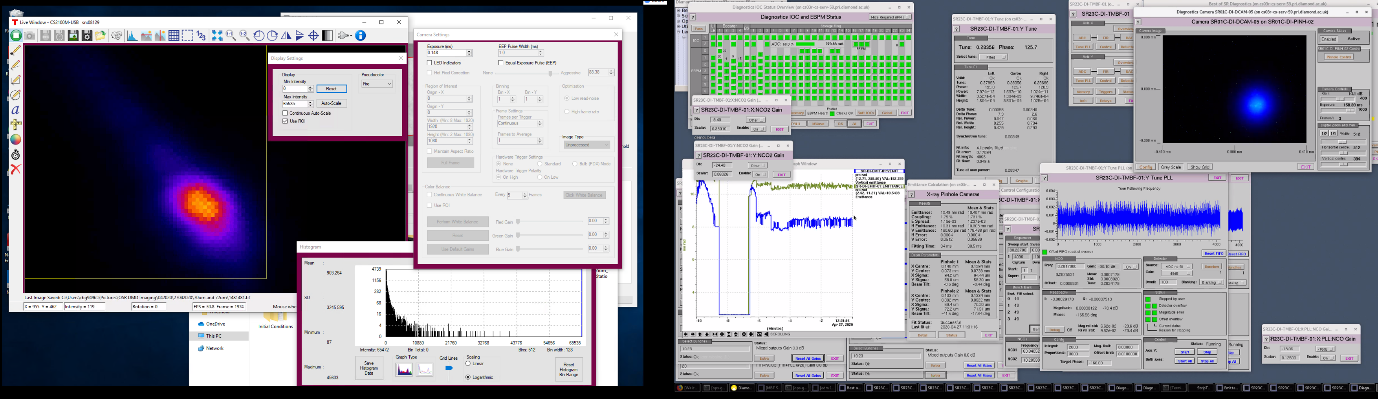Image resolution: width=1378 pixels, height=399 pixels.
Task: Click the Max Intensity spinner arrows
Action: pos(310,103)
